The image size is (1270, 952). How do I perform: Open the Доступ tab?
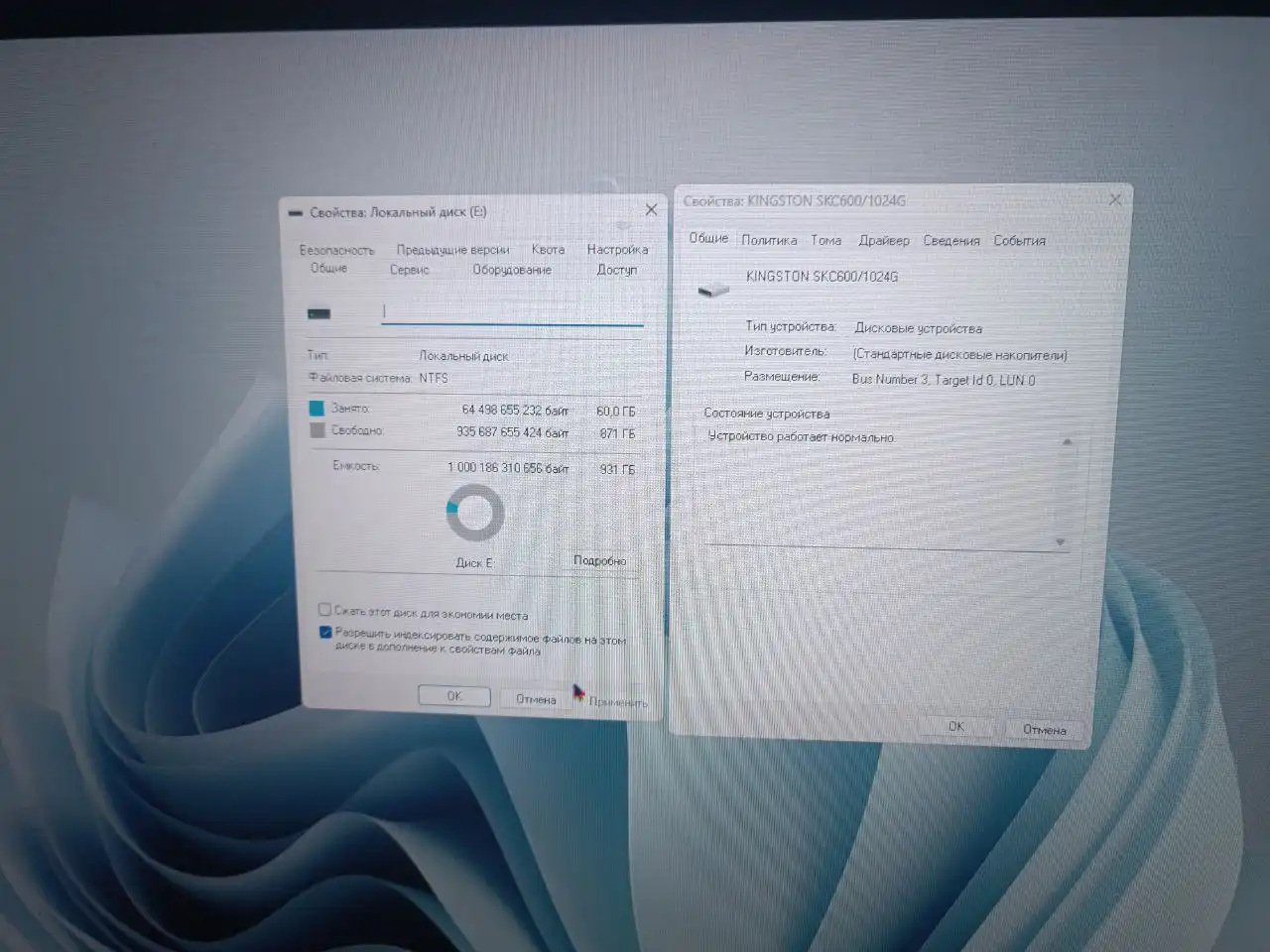(x=617, y=270)
